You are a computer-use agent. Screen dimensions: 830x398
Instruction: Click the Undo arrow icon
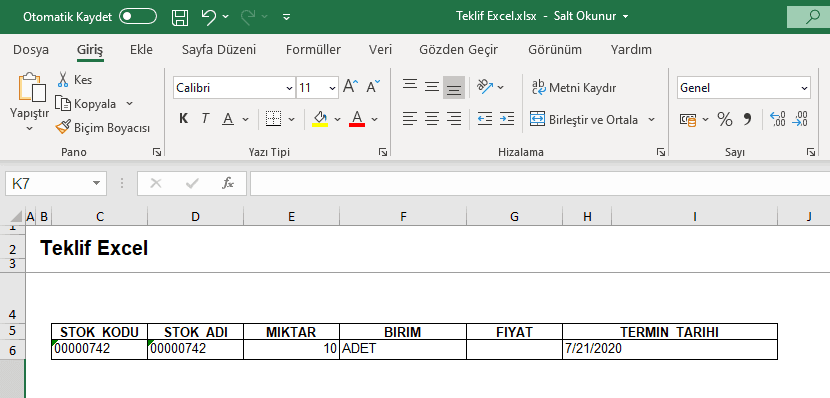(209, 17)
